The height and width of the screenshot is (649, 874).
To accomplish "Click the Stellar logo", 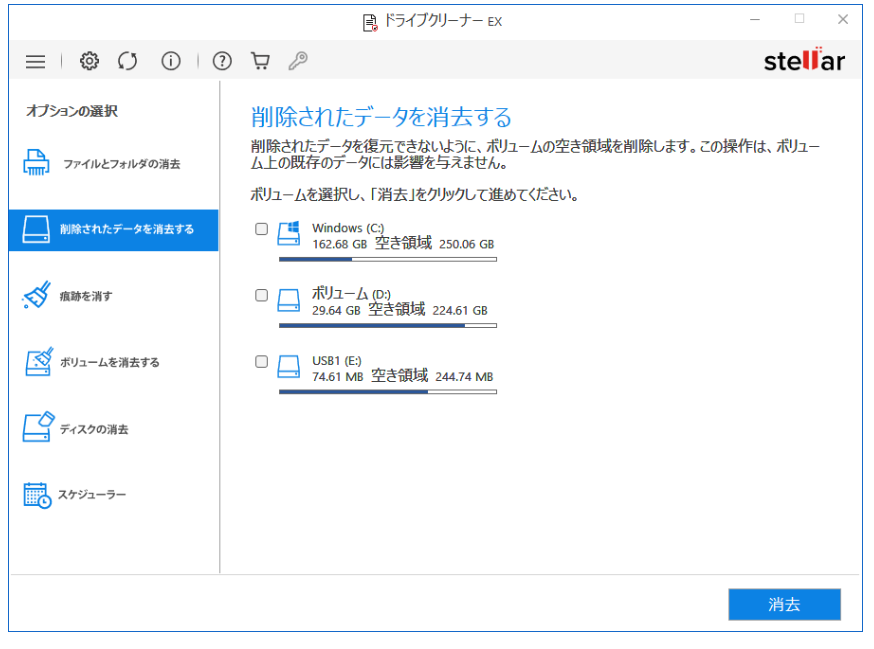I will click(804, 60).
